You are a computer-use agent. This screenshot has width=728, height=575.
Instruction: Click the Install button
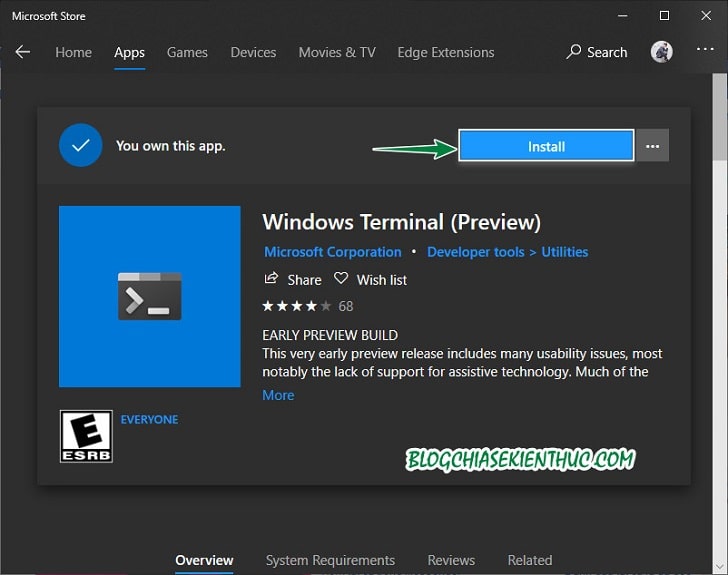coord(546,146)
